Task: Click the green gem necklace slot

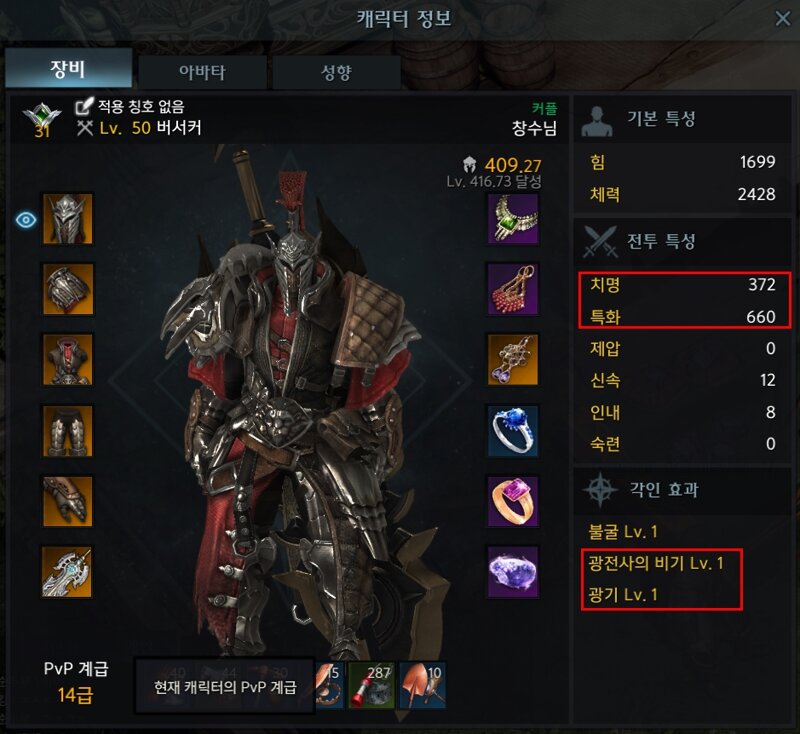Action: click(x=513, y=219)
